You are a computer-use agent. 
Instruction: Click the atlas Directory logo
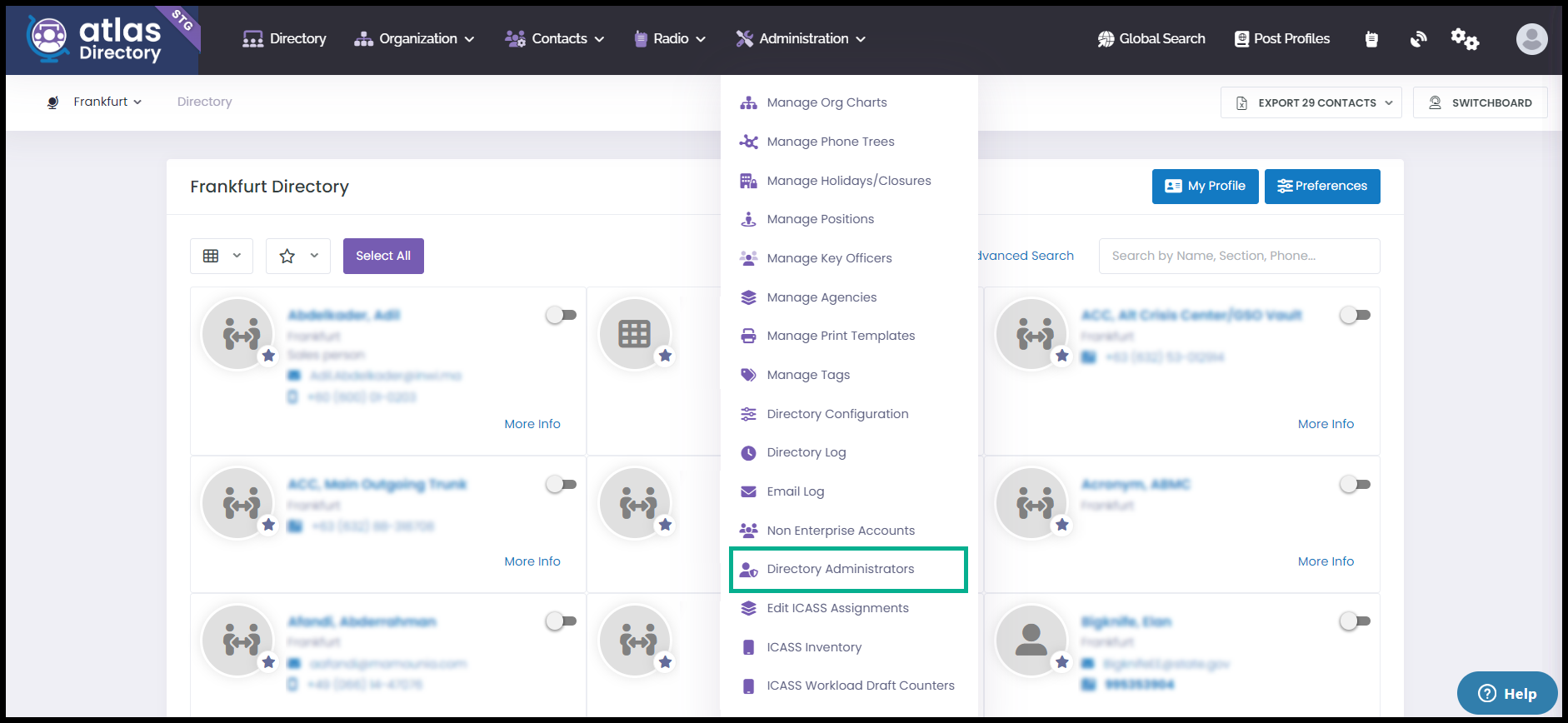pyautogui.click(x=102, y=39)
